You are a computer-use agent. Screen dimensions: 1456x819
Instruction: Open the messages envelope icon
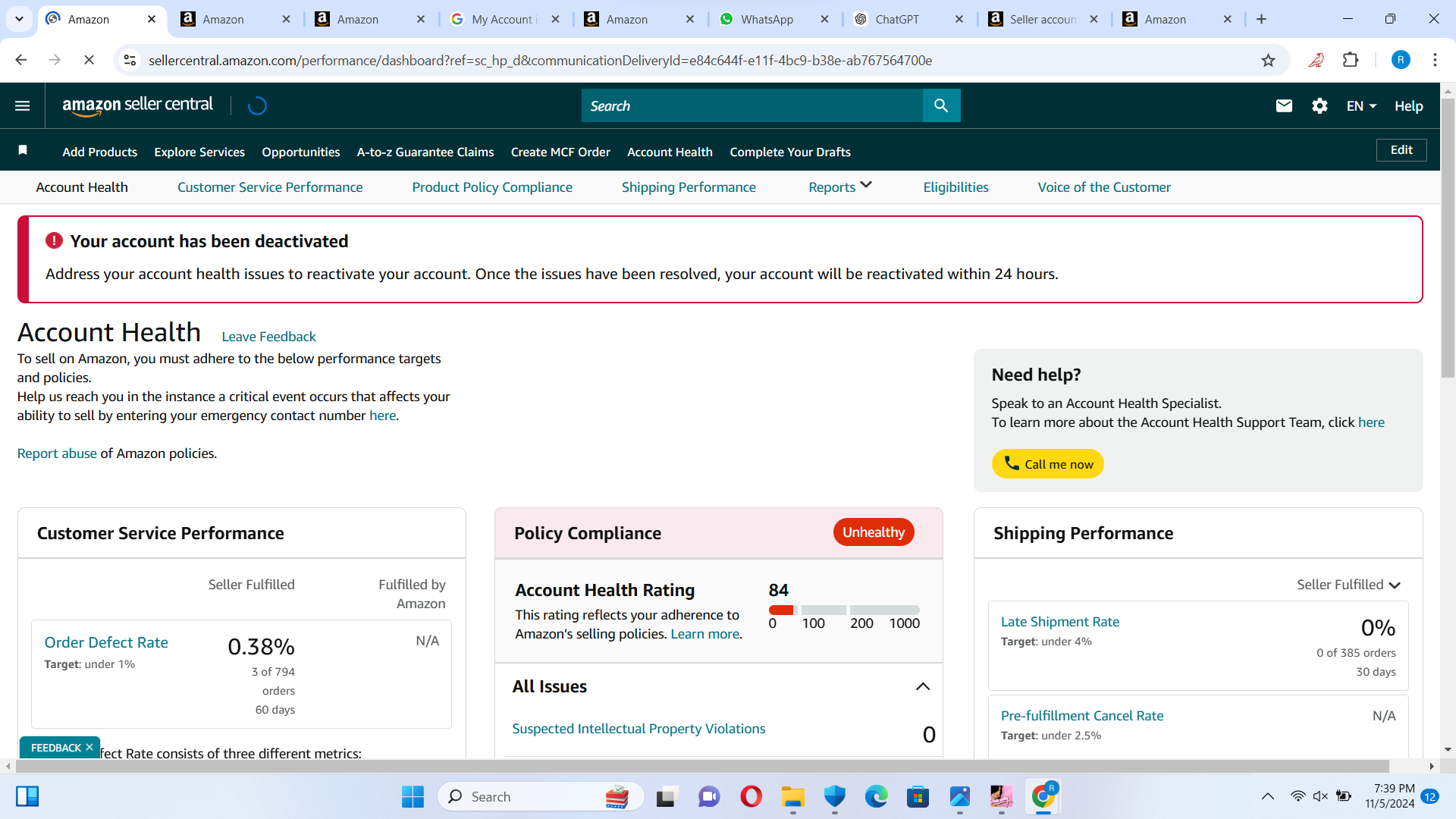pos(1284,106)
